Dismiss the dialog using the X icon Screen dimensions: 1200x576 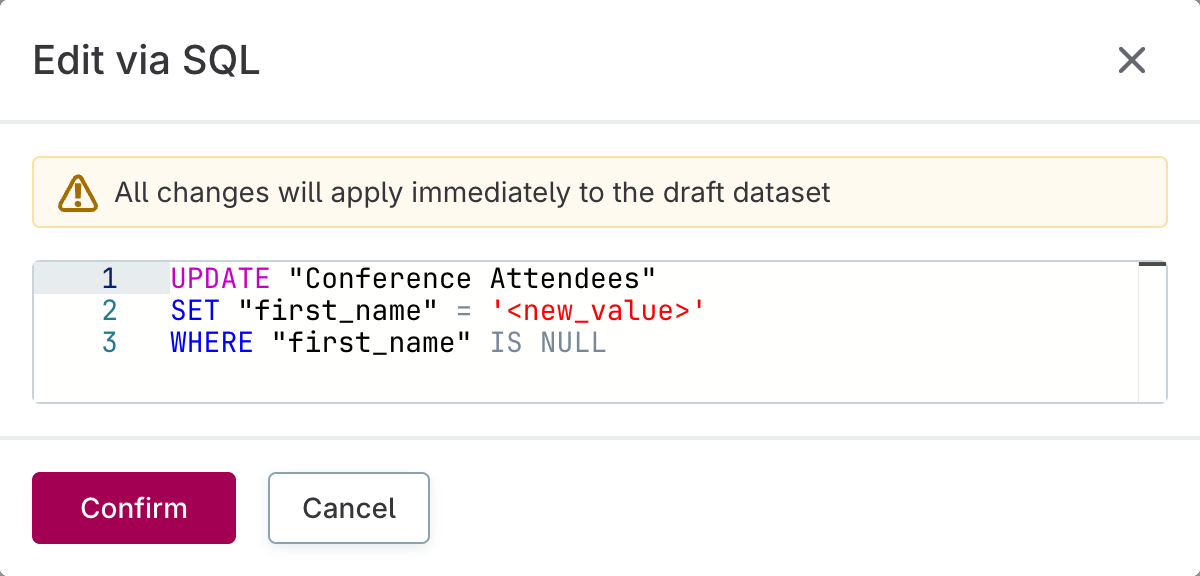click(1131, 61)
